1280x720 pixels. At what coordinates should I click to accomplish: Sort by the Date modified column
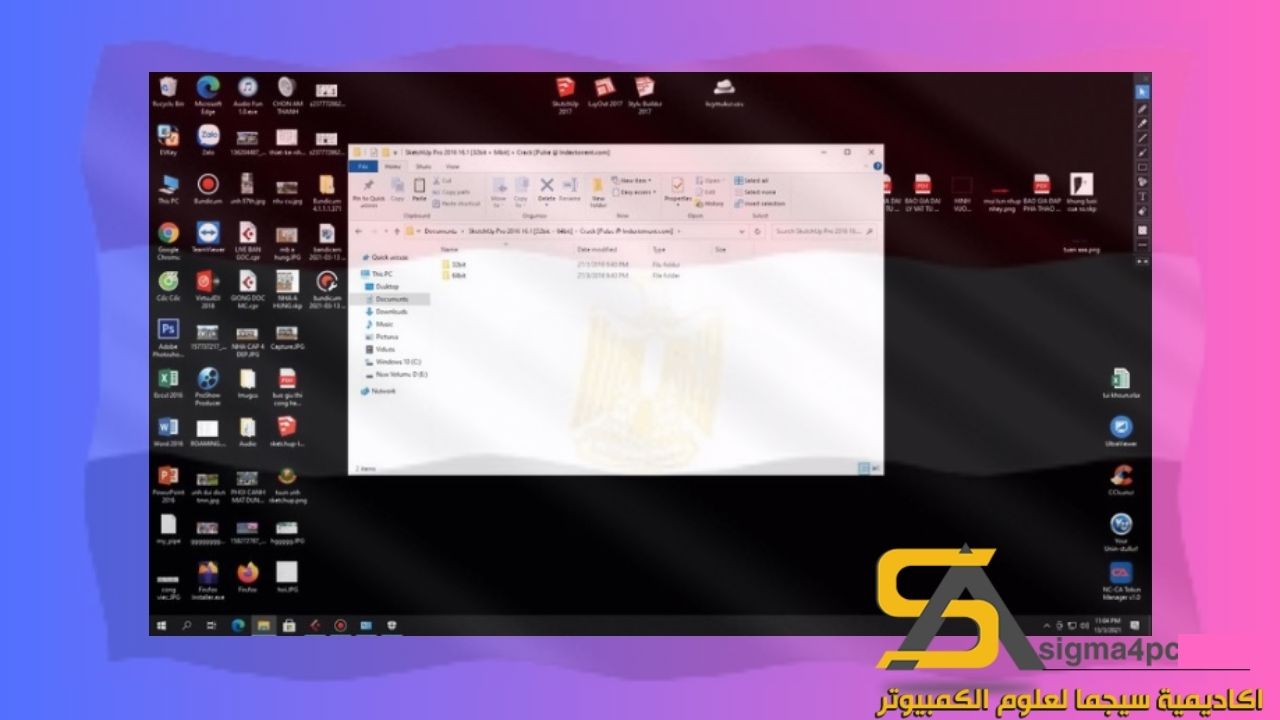click(x=597, y=249)
